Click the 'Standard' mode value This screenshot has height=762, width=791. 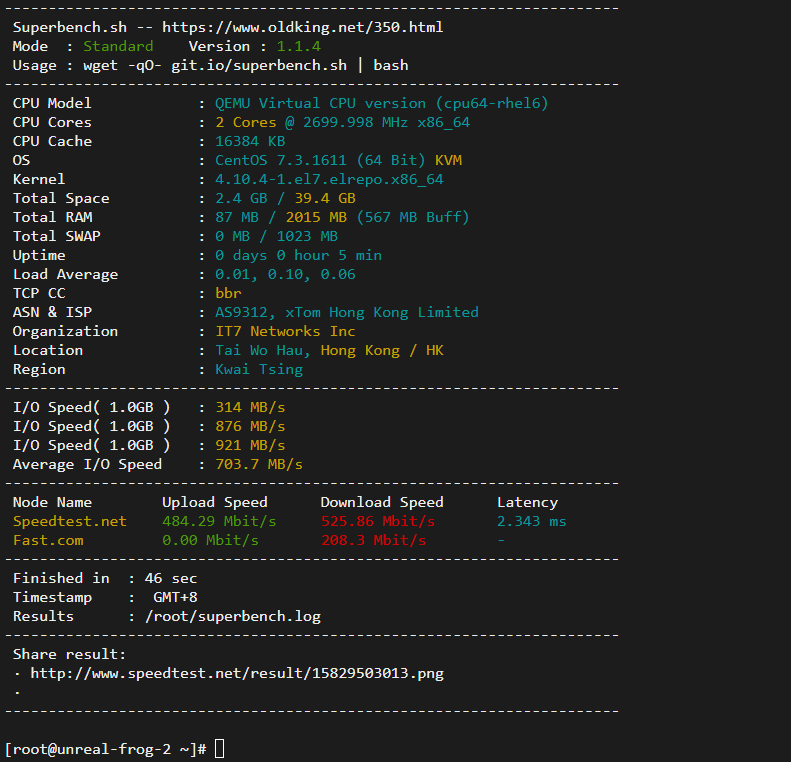(118, 46)
